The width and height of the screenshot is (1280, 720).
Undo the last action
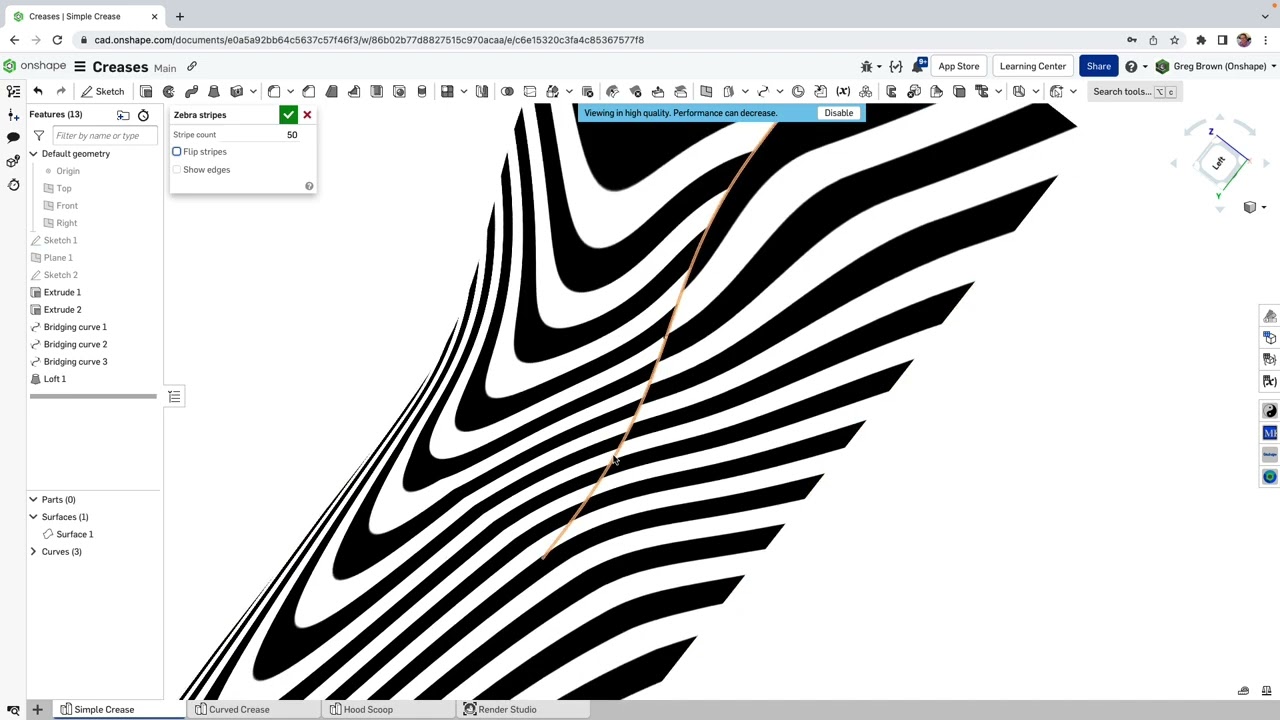click(38, 91)
